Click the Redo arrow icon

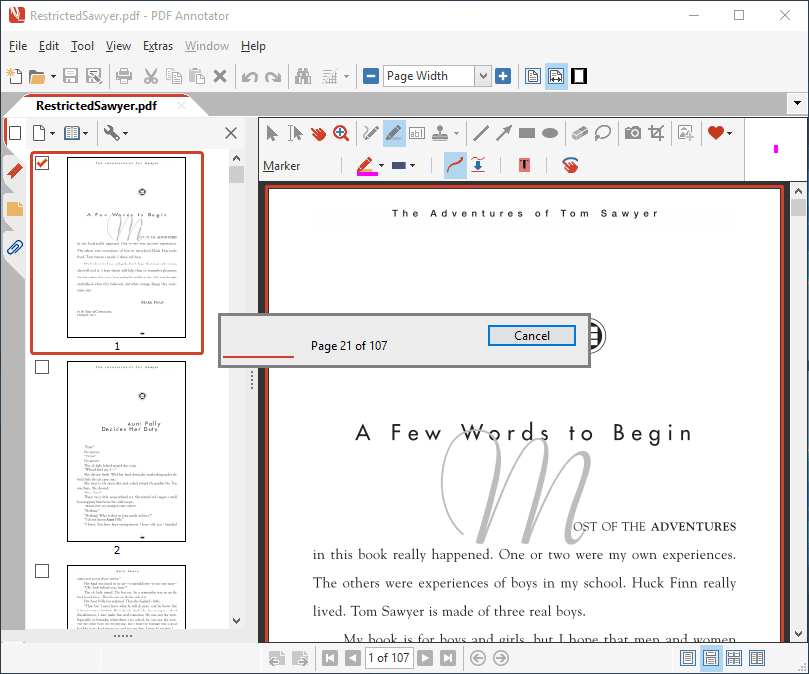pos(272,77)
